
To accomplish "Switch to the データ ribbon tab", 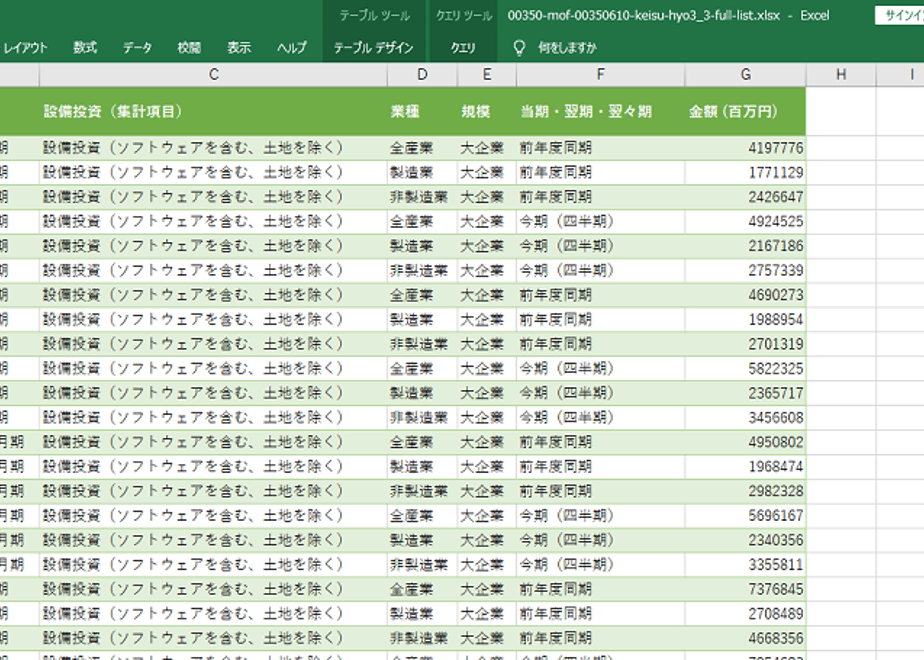I will [x=137, y=48].
